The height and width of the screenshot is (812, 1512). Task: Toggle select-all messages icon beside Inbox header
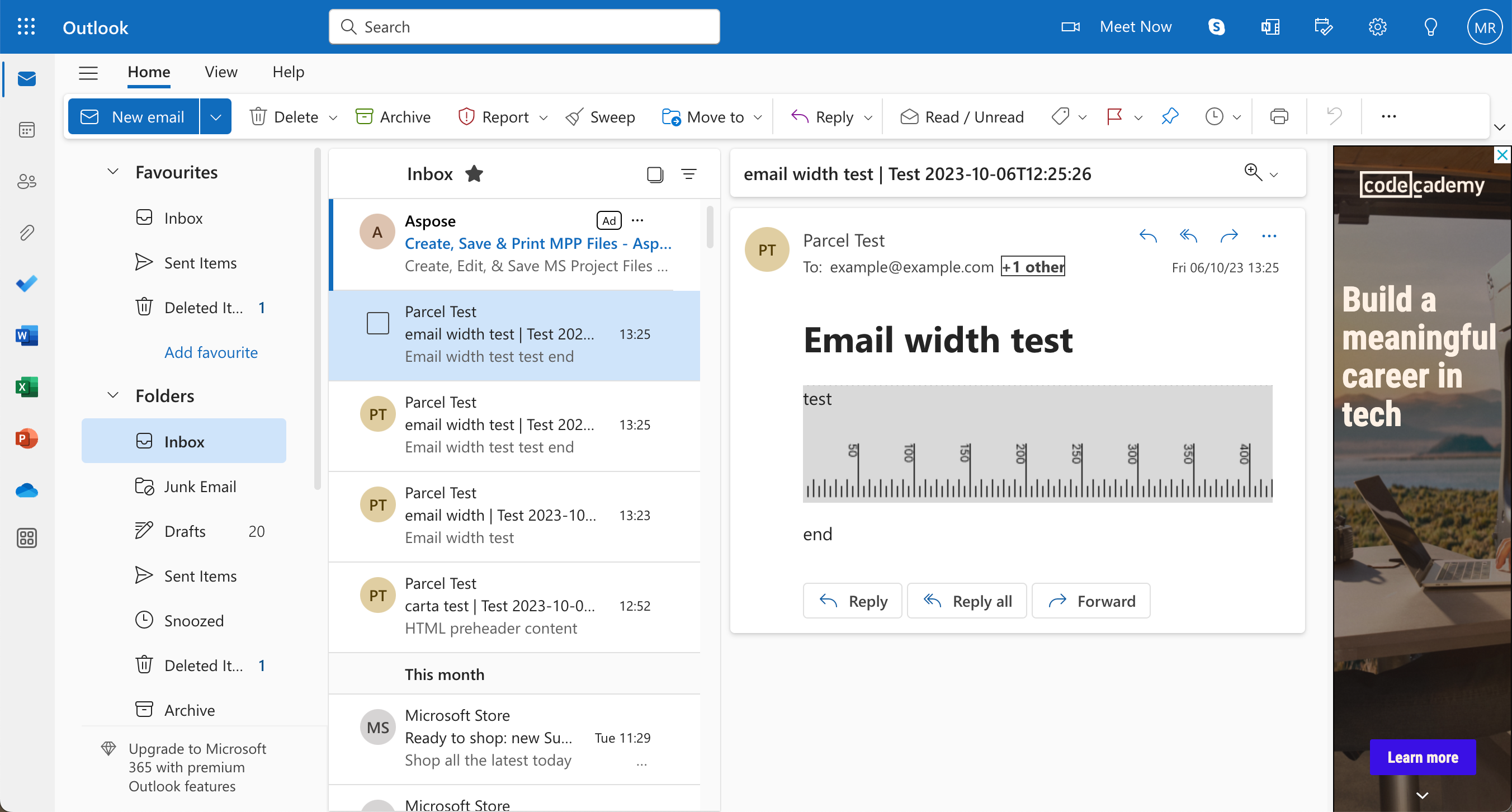pos(654,174)
